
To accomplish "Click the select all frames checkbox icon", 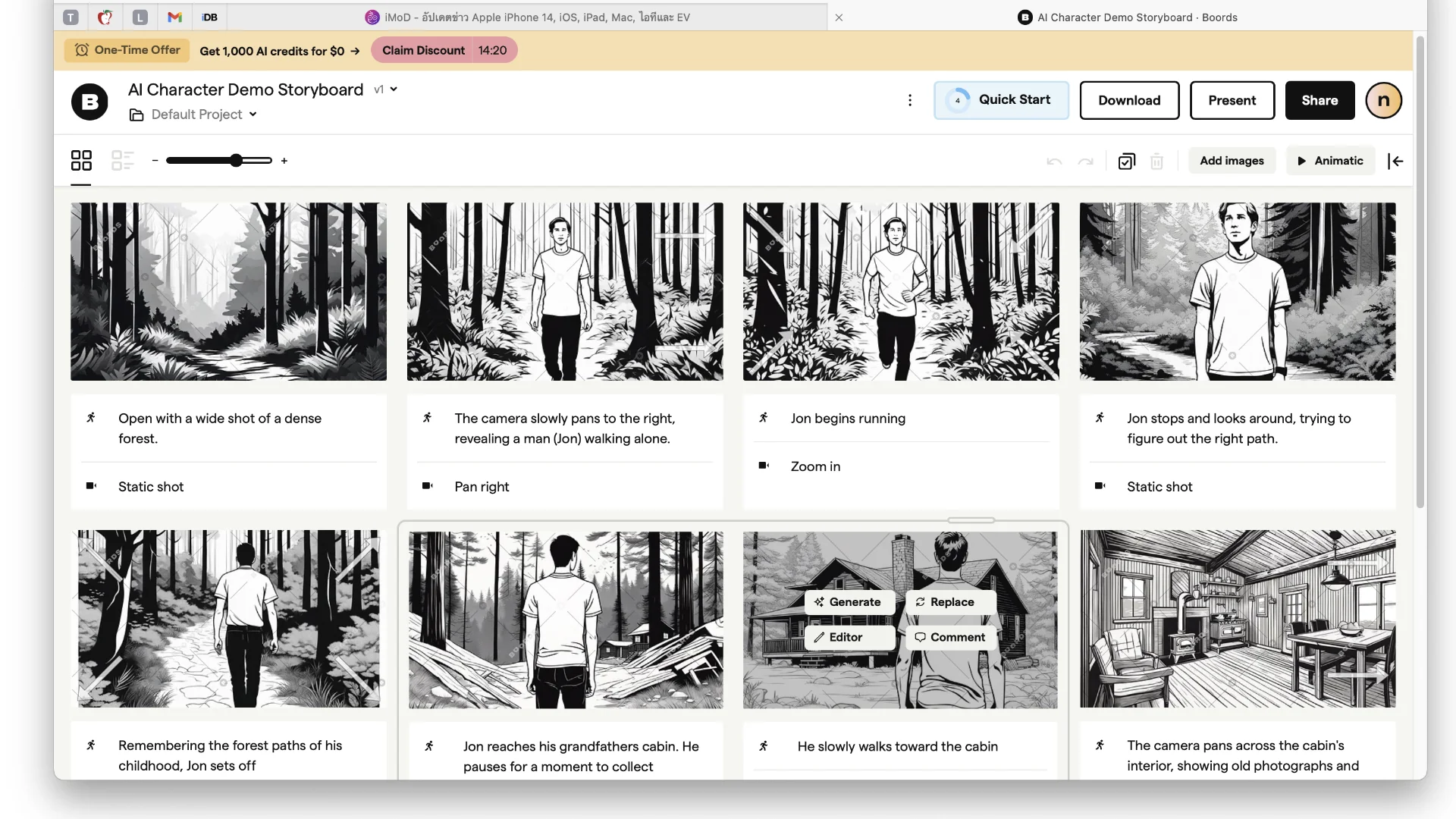I will coord(1126,161).
